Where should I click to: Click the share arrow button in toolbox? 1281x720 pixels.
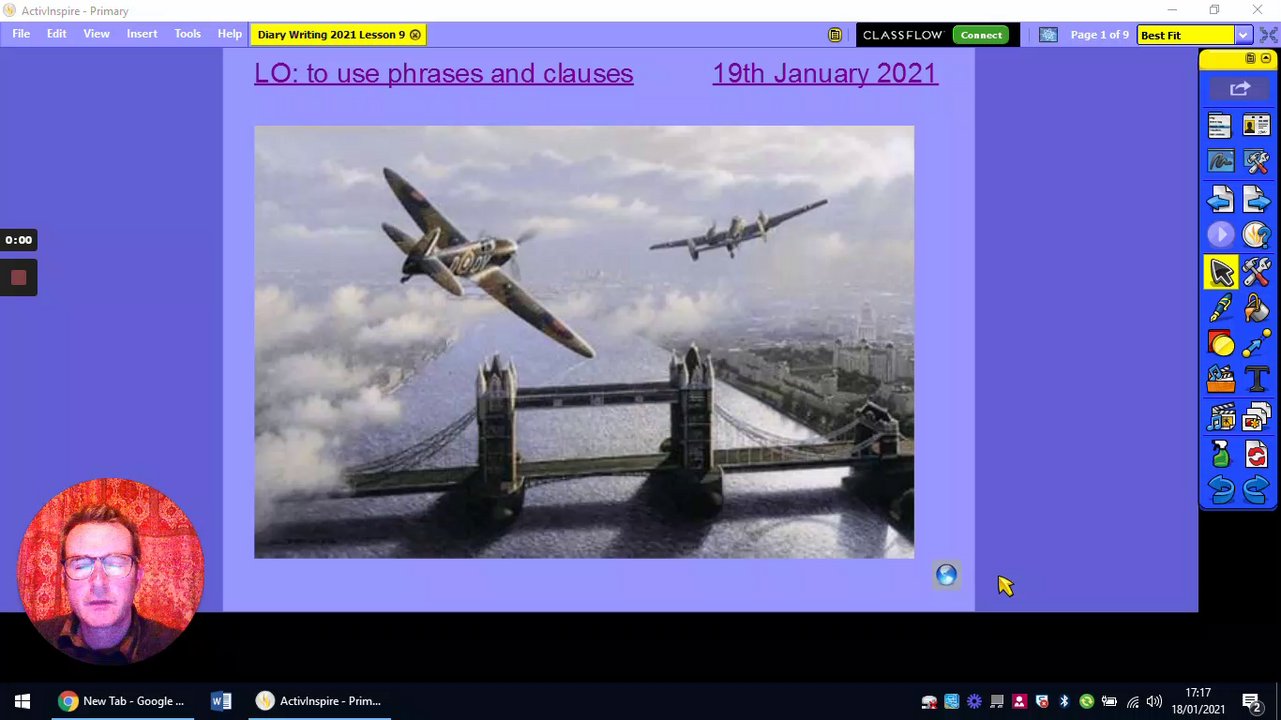(x=1239, y=89)
